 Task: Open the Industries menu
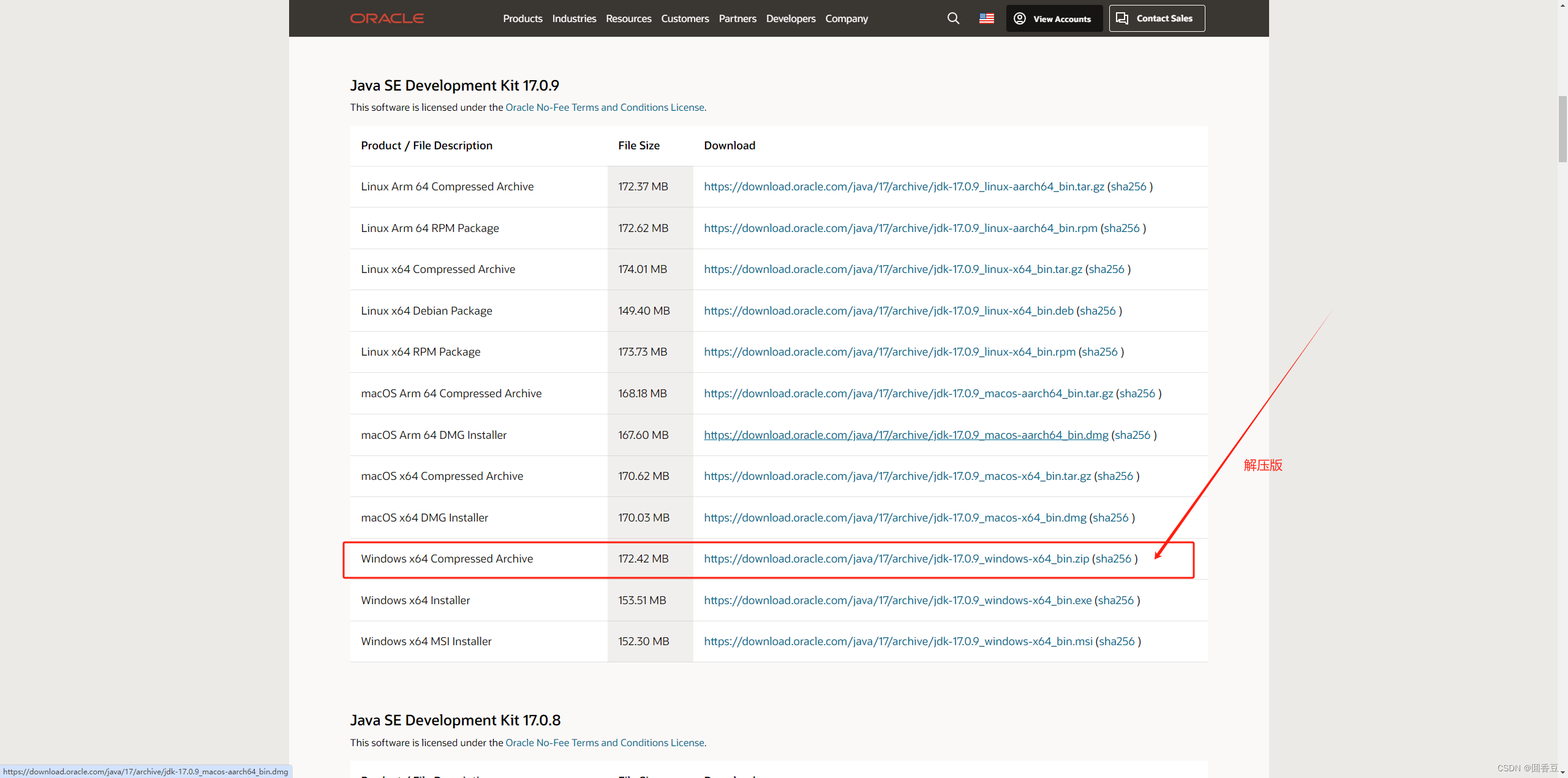pyautogui.click(x=573, y=18)
